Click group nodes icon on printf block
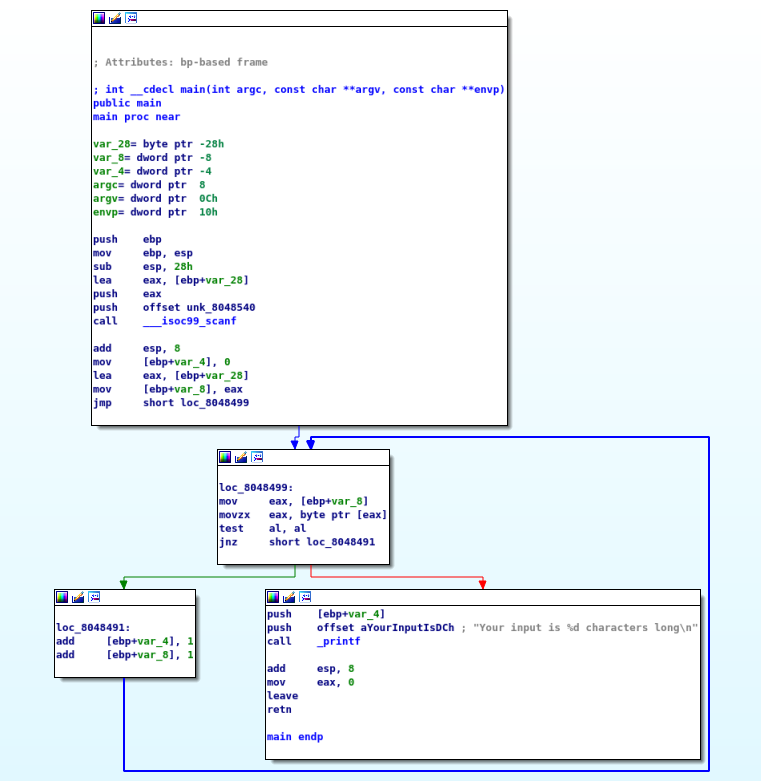Image resolution: width=761 pixels, height=781 pixels. [x=305, y=597]
